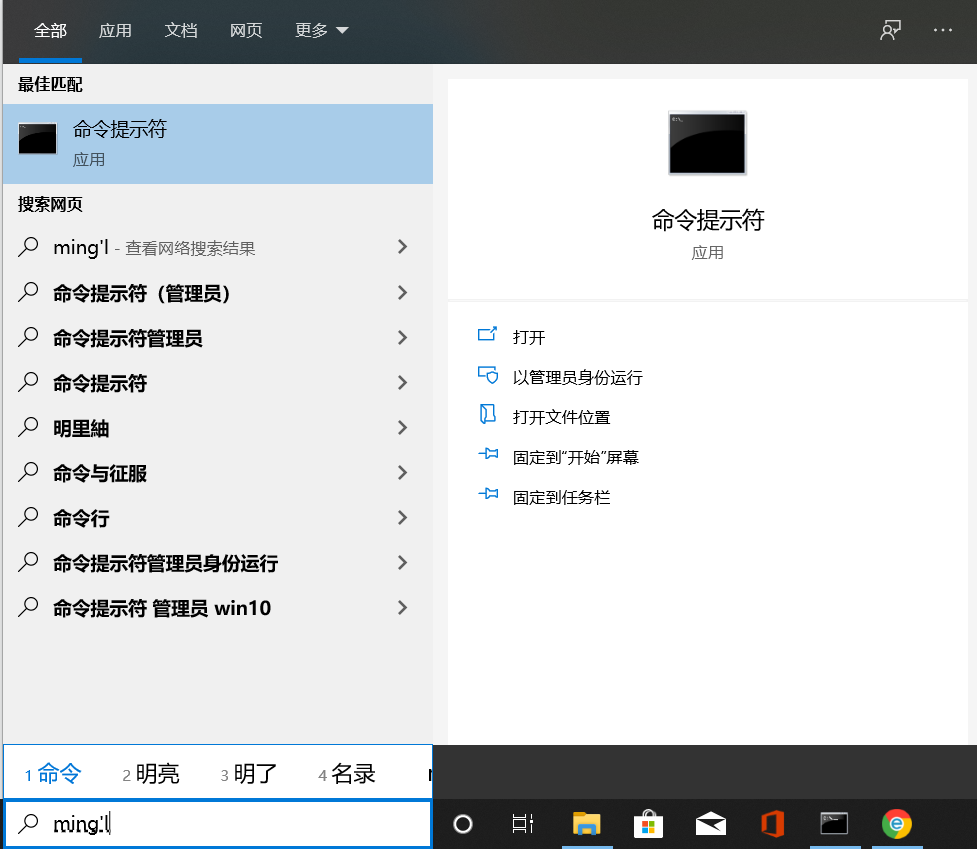Switch to Command Prompt taskbar icon

(834, 823)
